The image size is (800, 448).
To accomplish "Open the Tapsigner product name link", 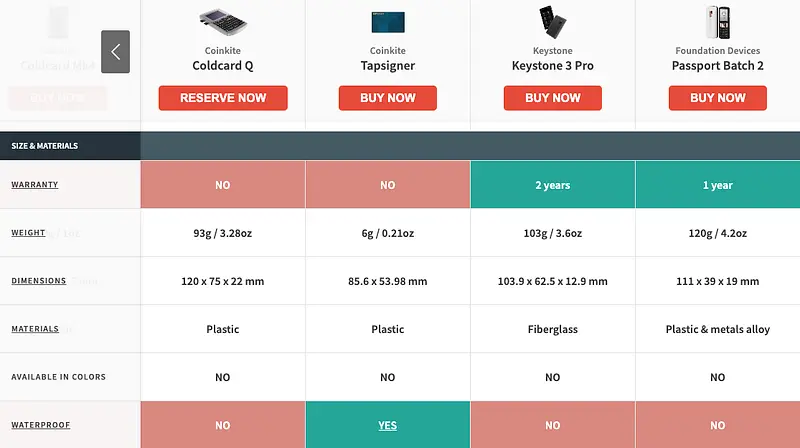I will point(387,67).
